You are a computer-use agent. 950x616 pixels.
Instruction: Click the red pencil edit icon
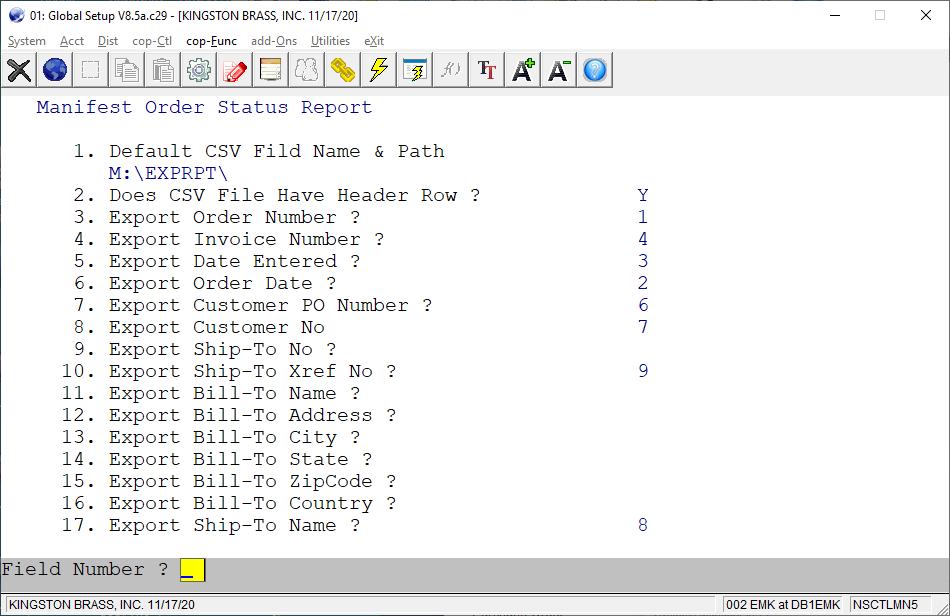[x=235, y=70]
